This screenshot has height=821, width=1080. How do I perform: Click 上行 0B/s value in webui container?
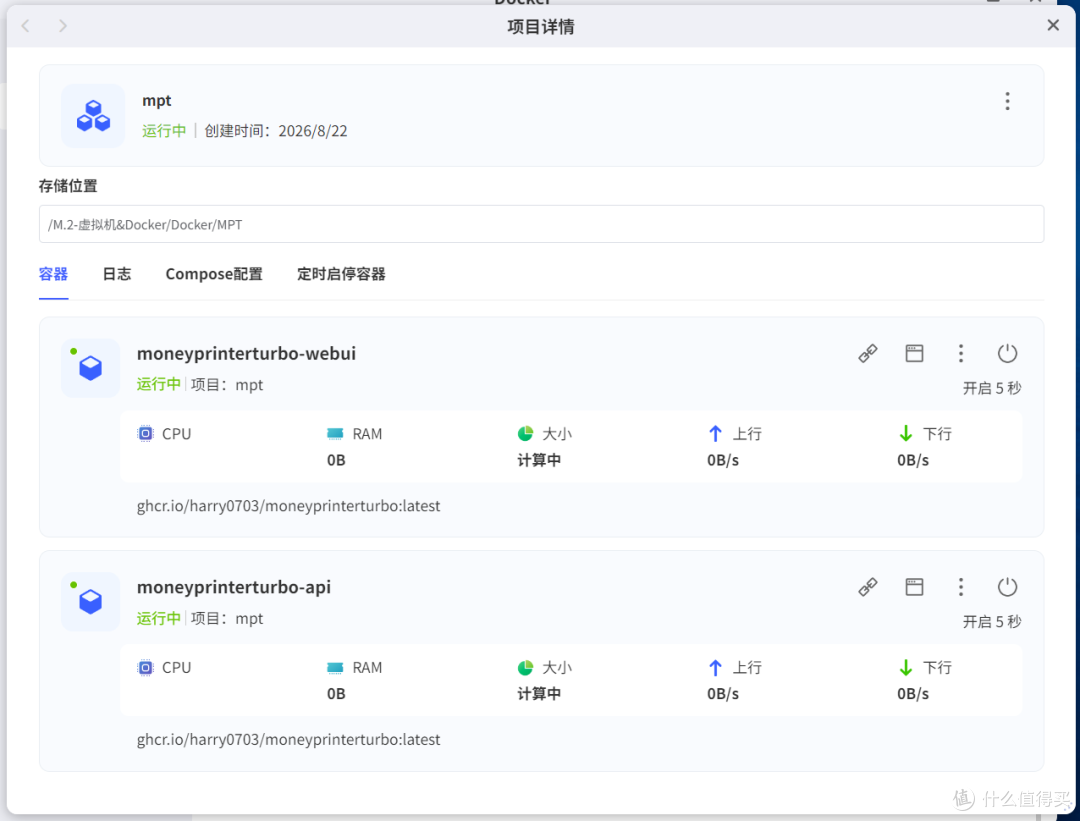(723, 460)
